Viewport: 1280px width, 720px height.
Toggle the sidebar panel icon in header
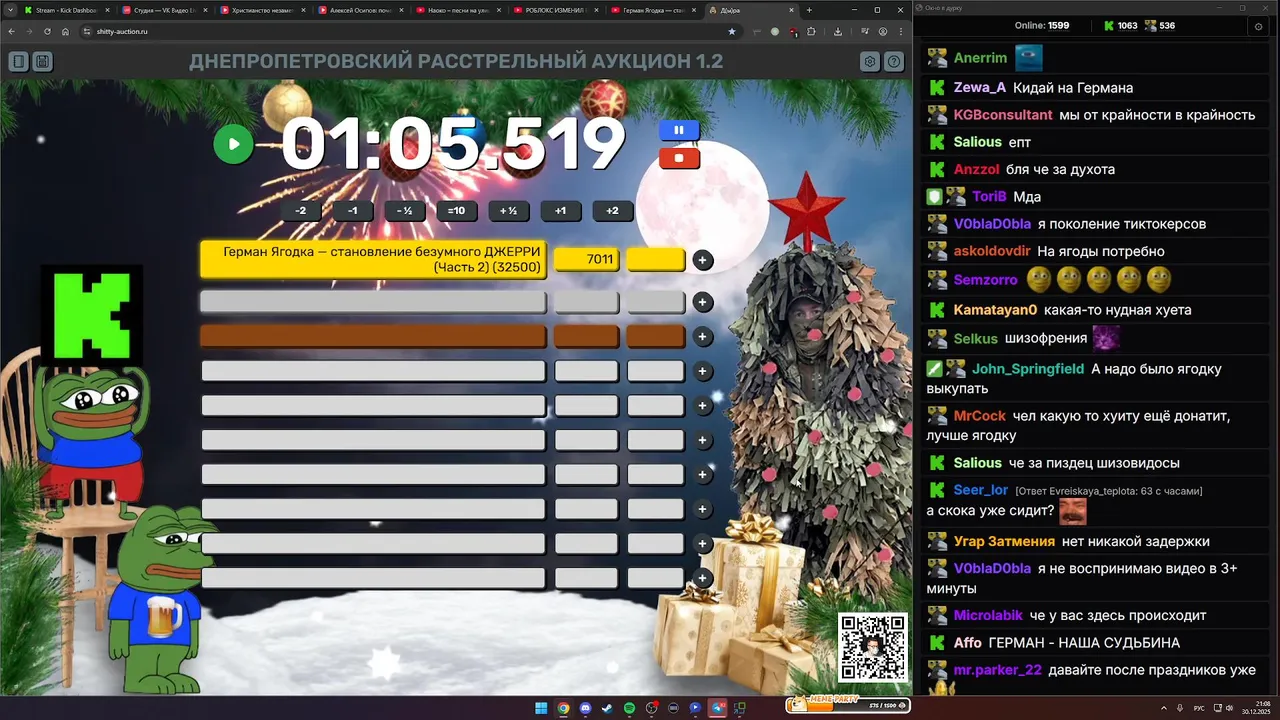pos(18,62)
